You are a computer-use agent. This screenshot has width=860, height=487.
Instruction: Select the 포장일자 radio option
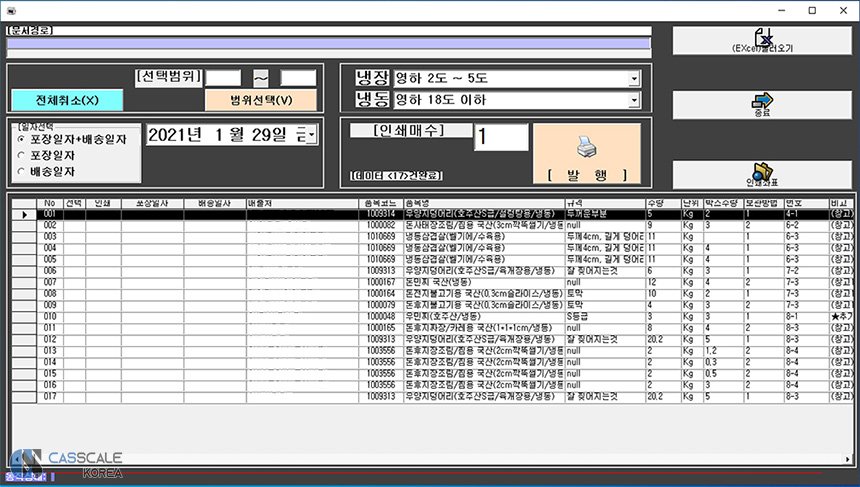point(22,155)
